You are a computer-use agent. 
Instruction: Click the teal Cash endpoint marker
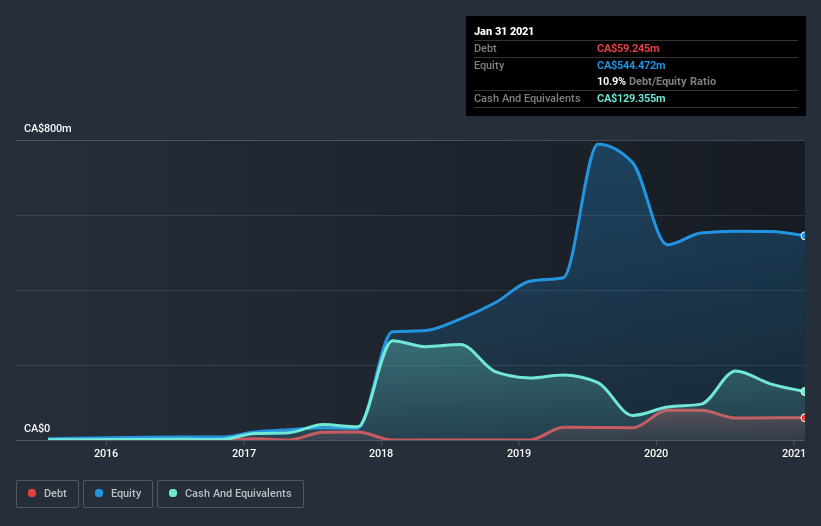click(x=804, y=391)
